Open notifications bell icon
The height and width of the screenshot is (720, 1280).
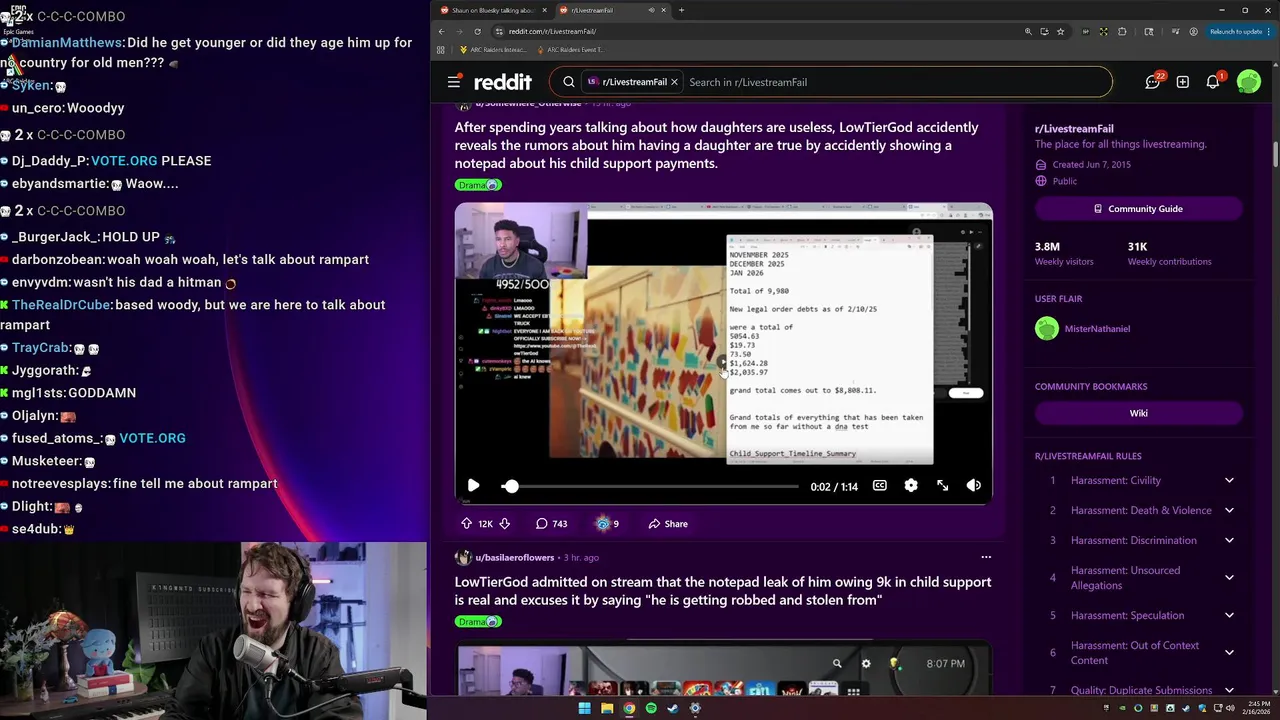click(x=1213, y=82)
